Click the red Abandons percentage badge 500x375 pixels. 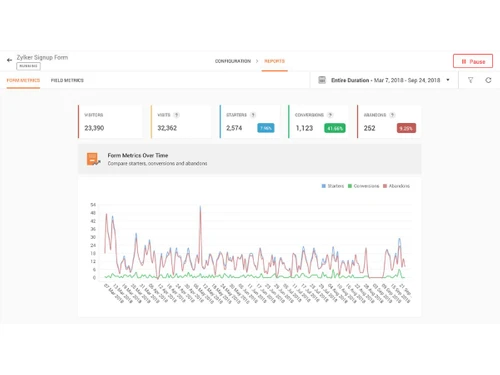406,128
